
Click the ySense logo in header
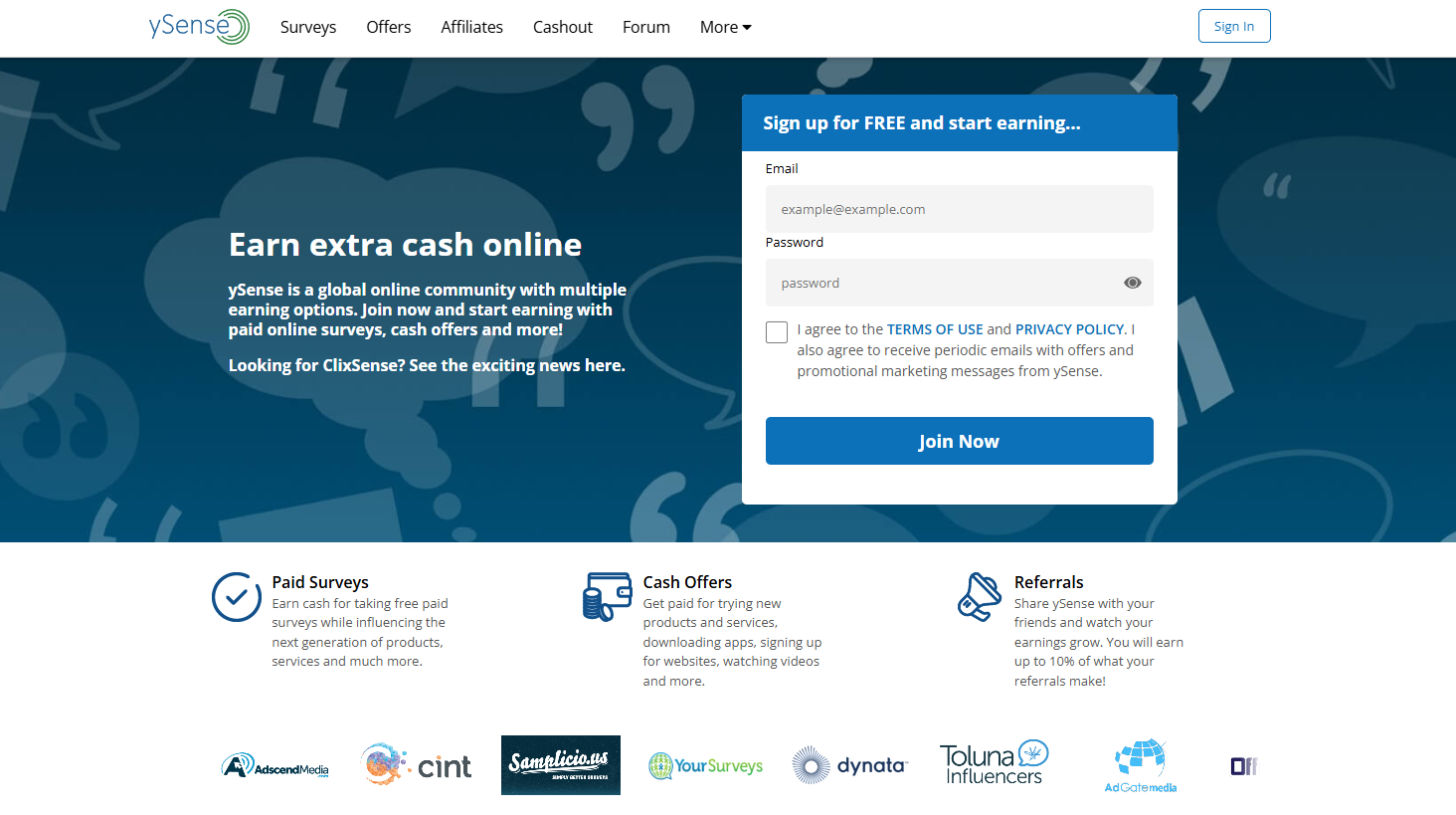199,27
